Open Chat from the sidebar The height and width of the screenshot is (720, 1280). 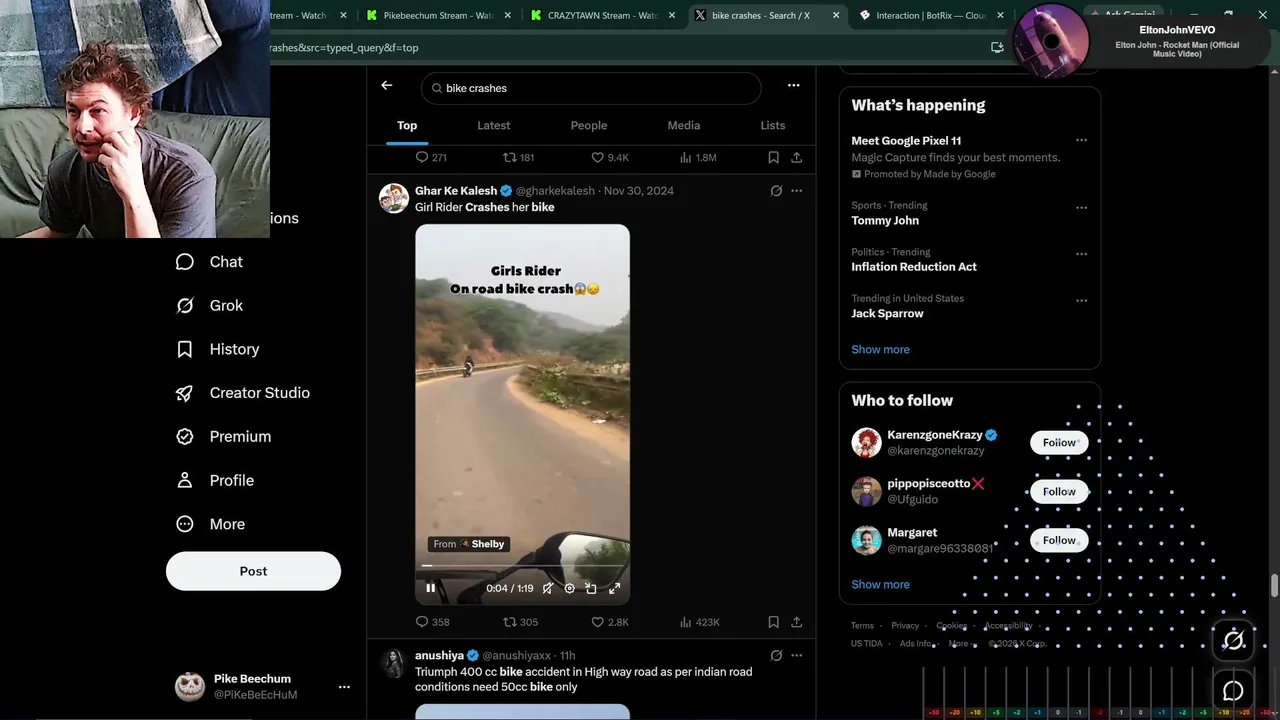point(210,262)
